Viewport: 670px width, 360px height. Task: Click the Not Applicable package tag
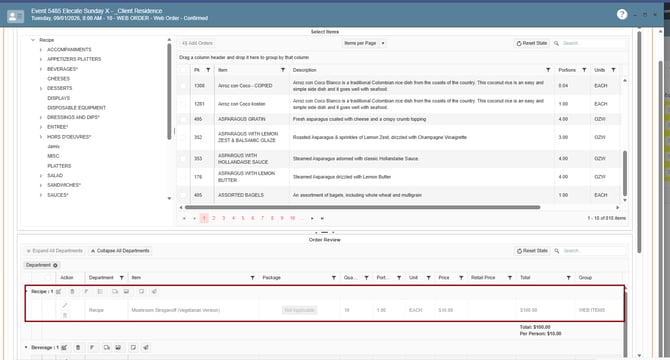(x=299, y=310)
